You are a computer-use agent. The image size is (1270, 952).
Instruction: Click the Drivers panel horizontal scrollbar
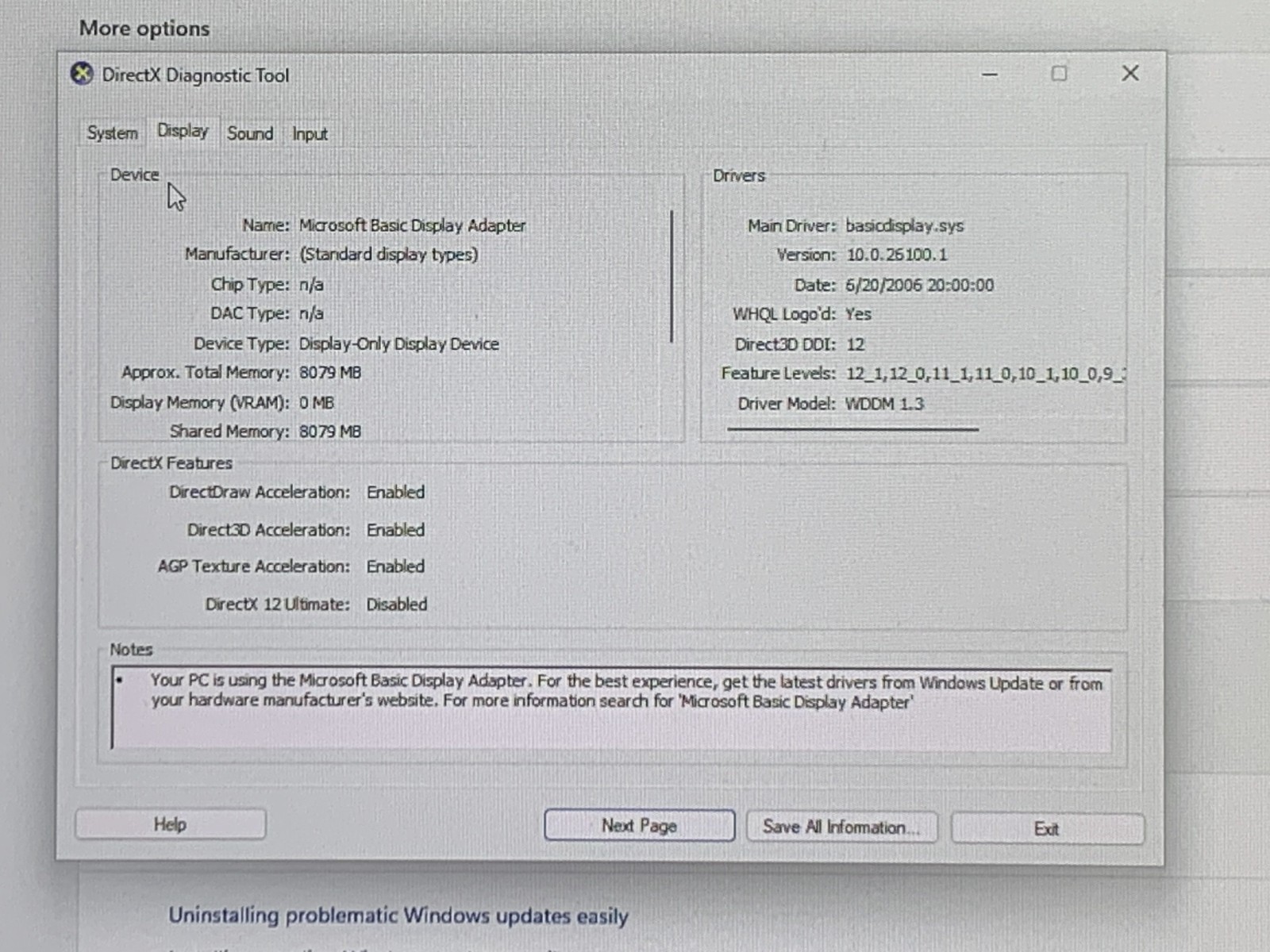click(x=852, y=429)
